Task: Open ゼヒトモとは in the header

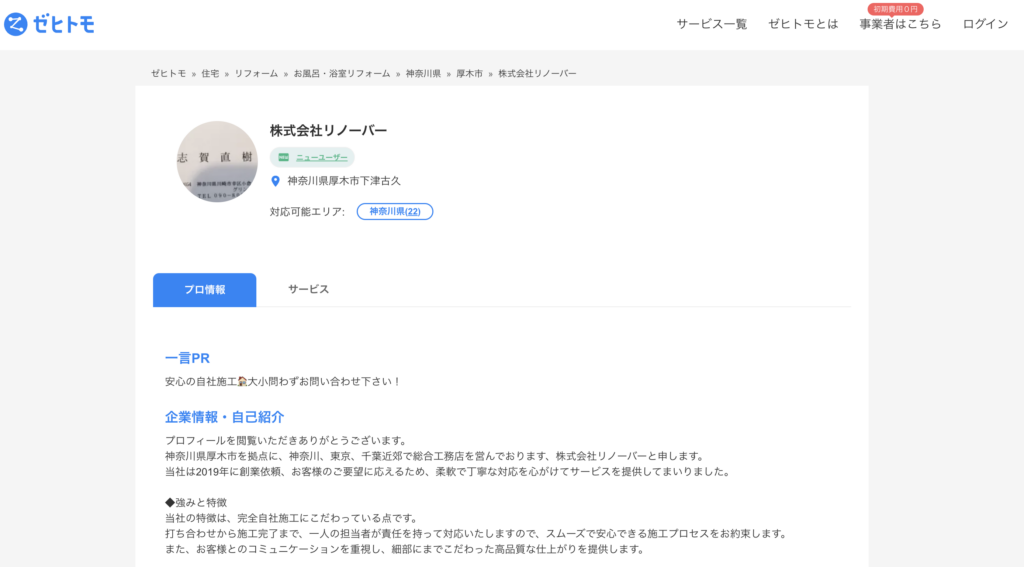Action: [x=803, y=24]
